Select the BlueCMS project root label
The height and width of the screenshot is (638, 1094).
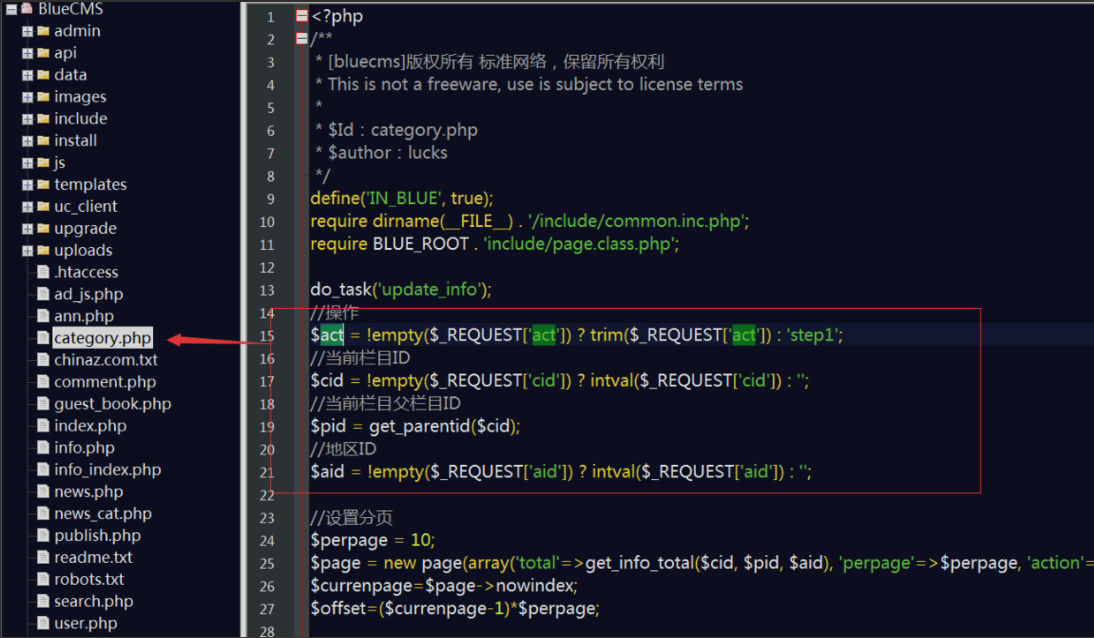pos(70,9)
